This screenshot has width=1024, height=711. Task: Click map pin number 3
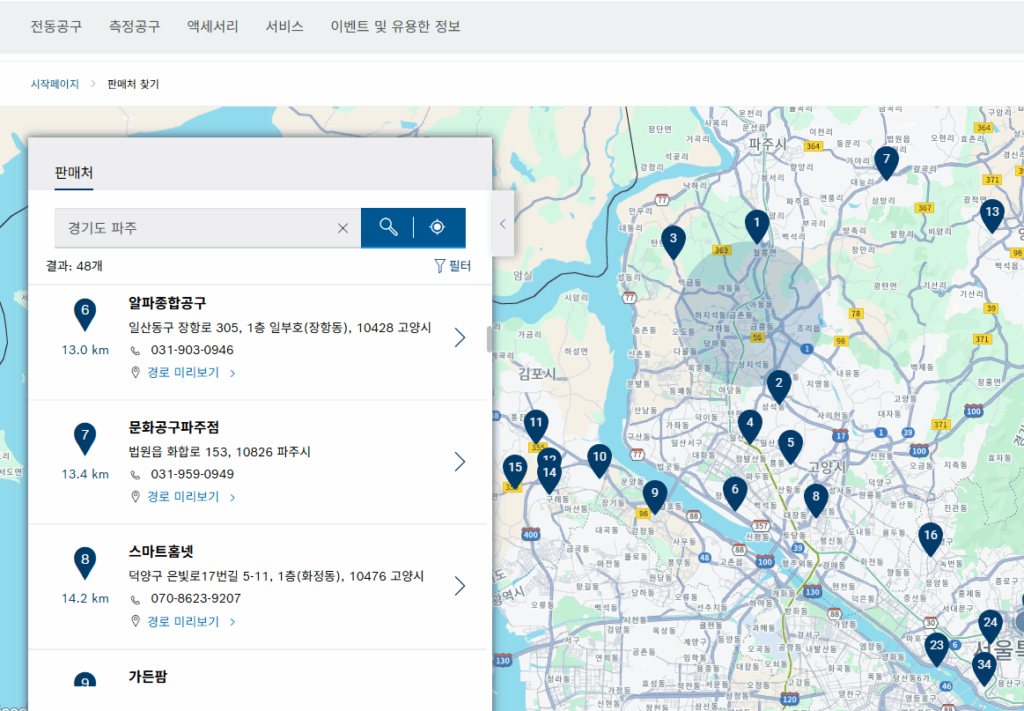point(673,242)
